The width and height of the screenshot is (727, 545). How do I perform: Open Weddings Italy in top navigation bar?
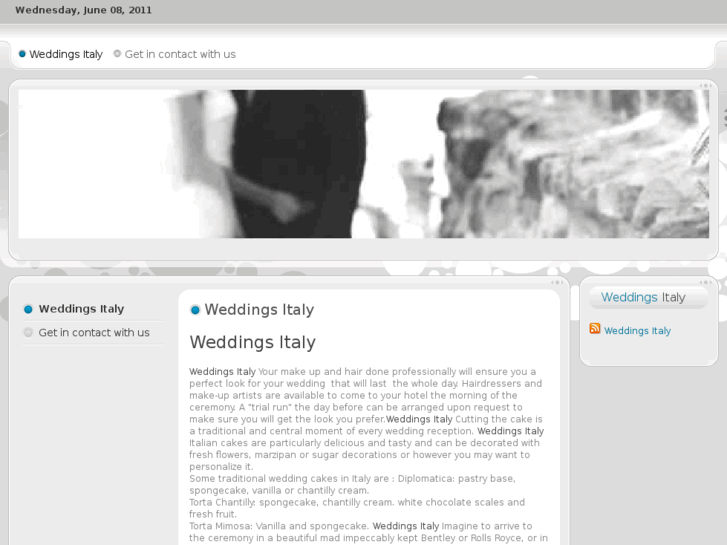coord(66,54)
